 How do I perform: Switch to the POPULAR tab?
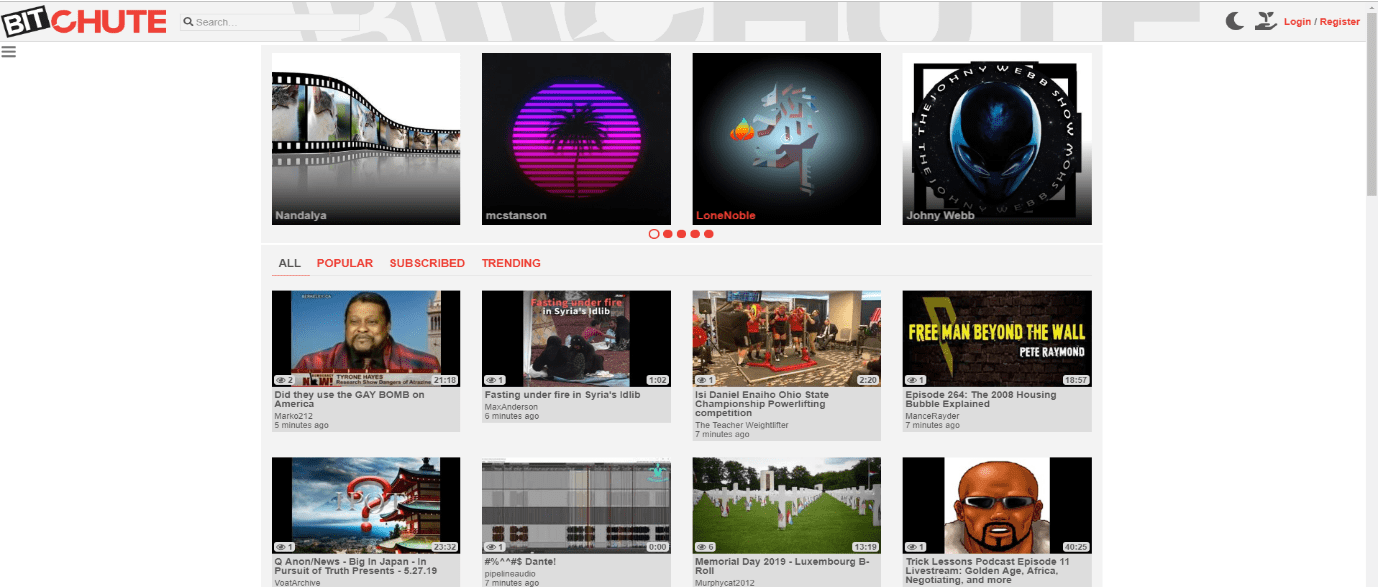345,263
